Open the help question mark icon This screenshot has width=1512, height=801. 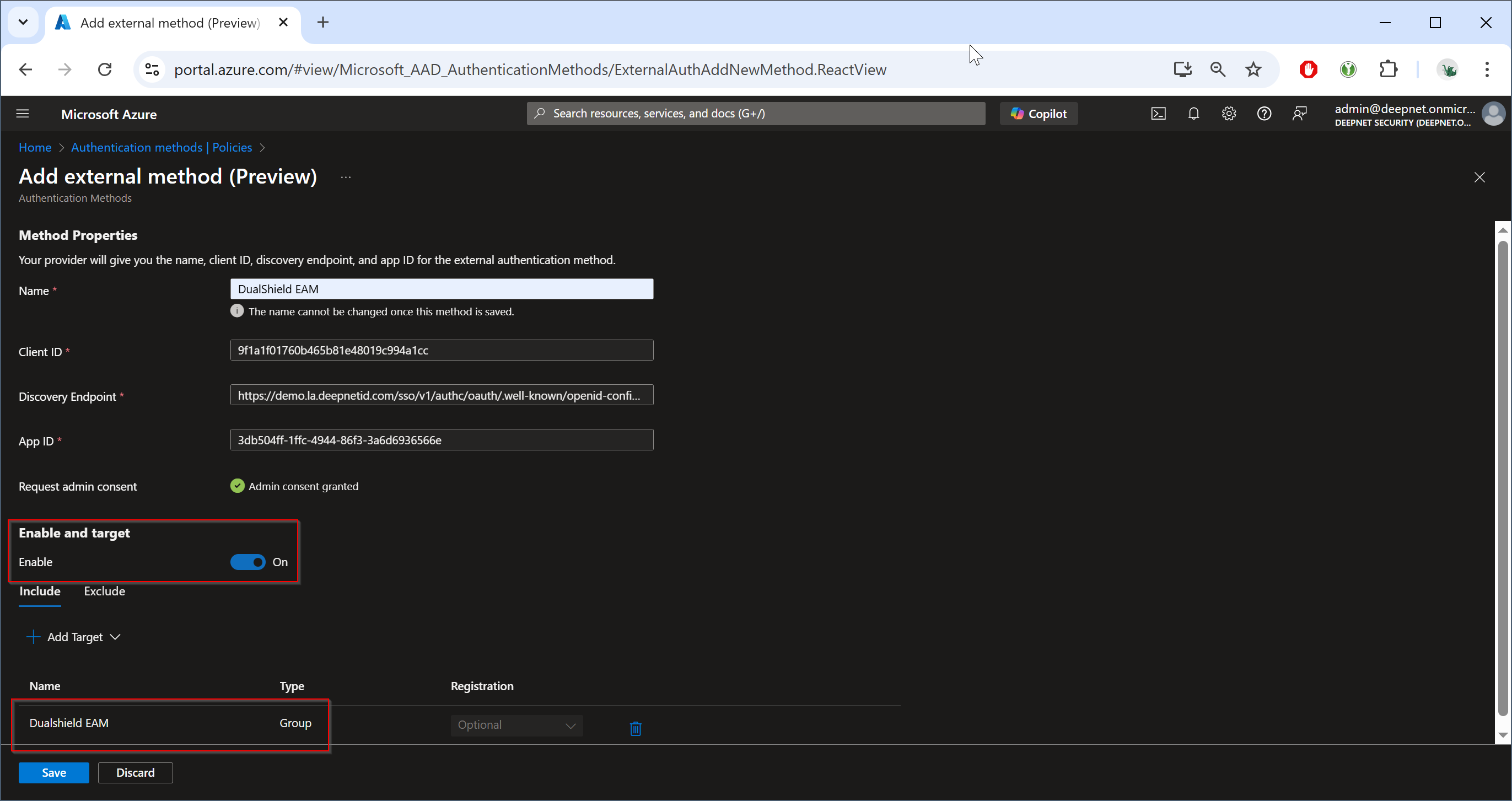(1264, 114)
